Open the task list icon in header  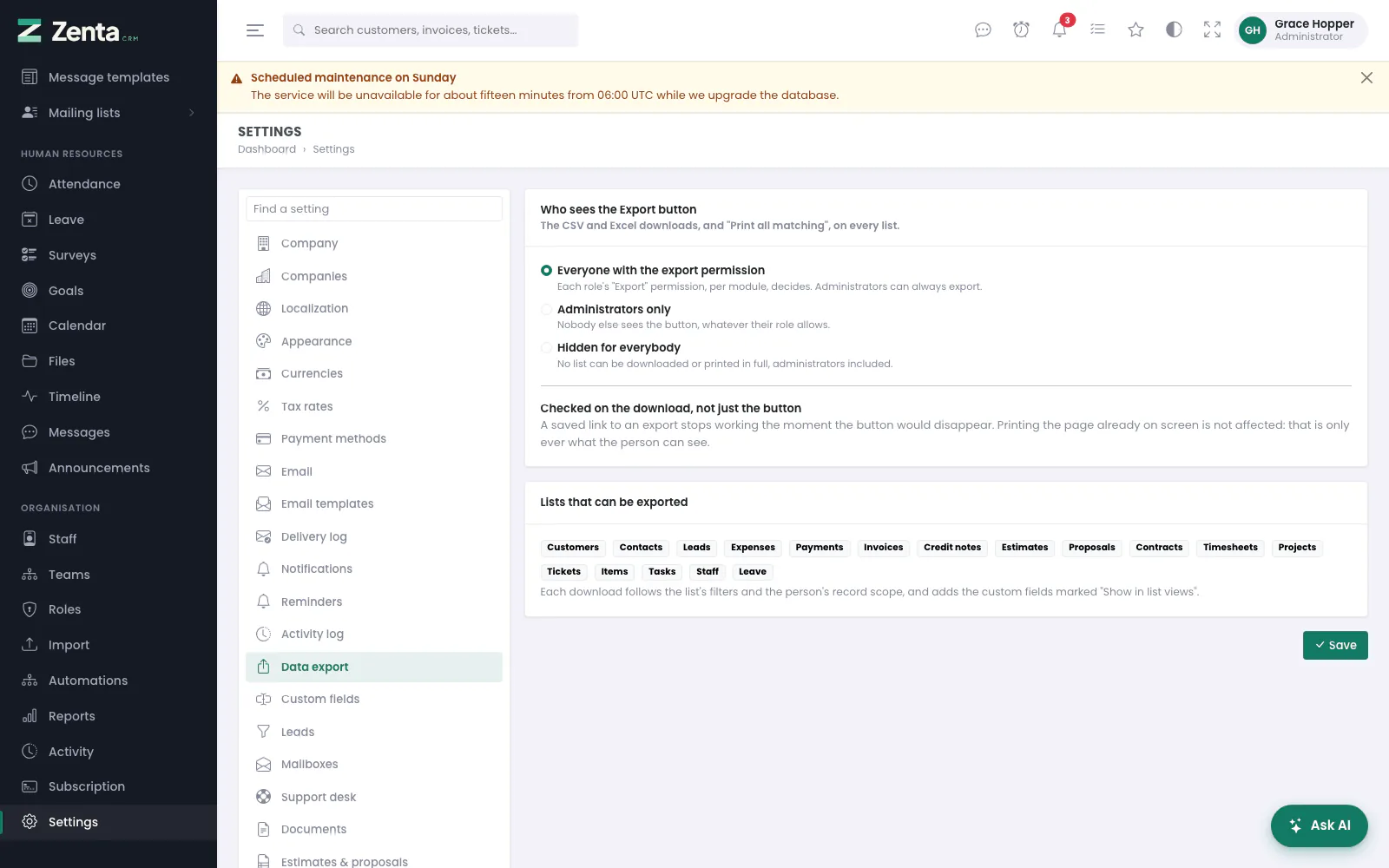1097,30
